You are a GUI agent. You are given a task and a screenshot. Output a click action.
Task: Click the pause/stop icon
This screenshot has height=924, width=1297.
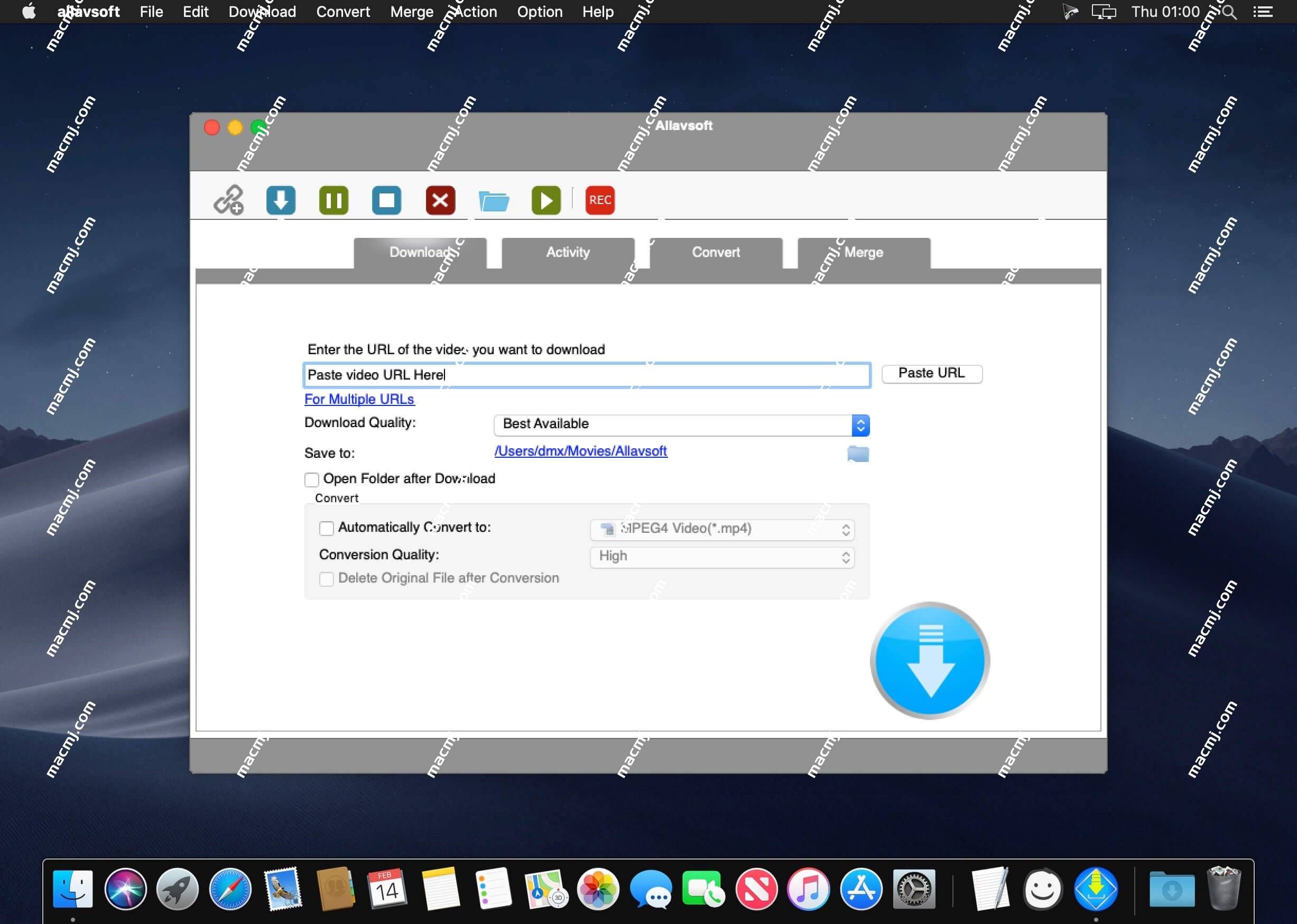click(x=387, y=200)
